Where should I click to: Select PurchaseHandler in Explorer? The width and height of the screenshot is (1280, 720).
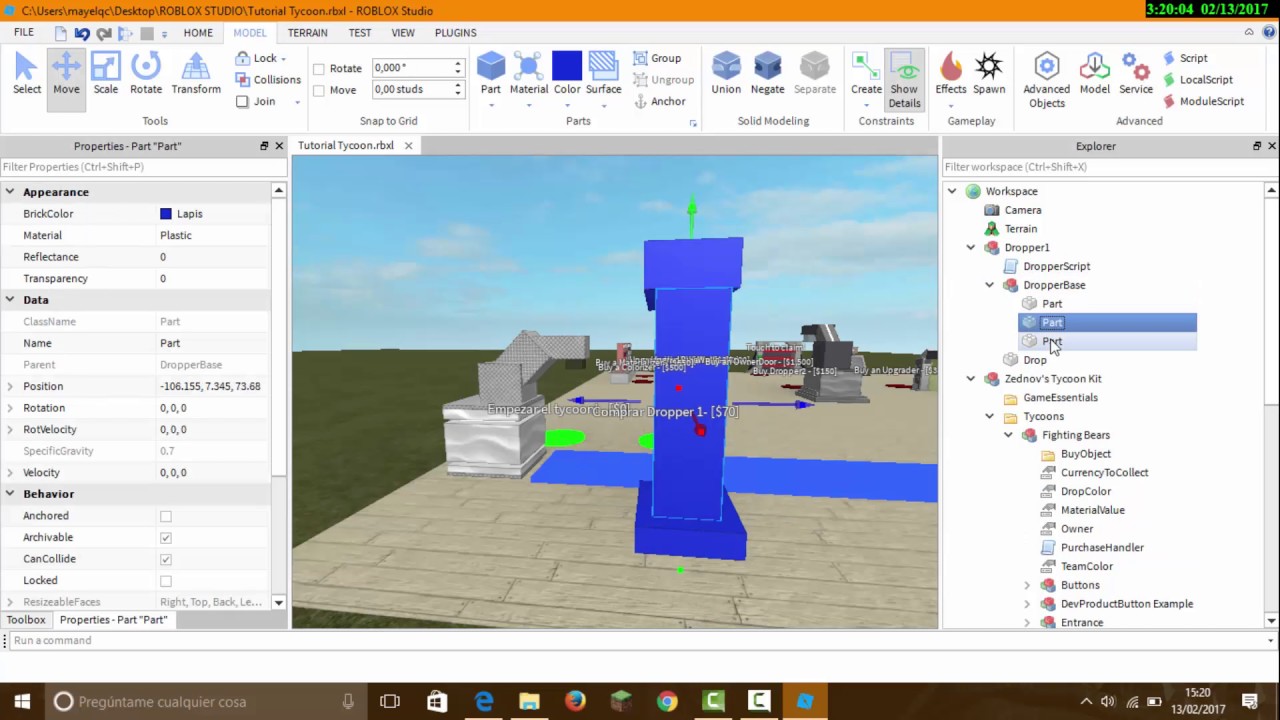point(1101,548)
